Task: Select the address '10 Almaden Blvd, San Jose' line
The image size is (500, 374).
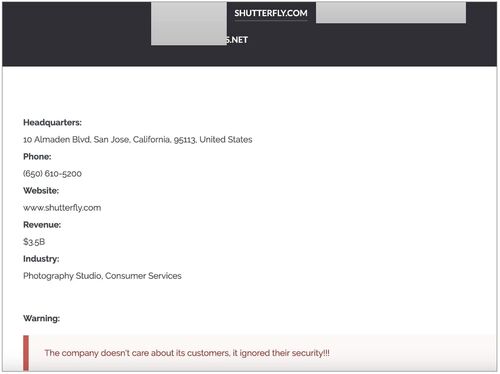Action: pos(138,140)
